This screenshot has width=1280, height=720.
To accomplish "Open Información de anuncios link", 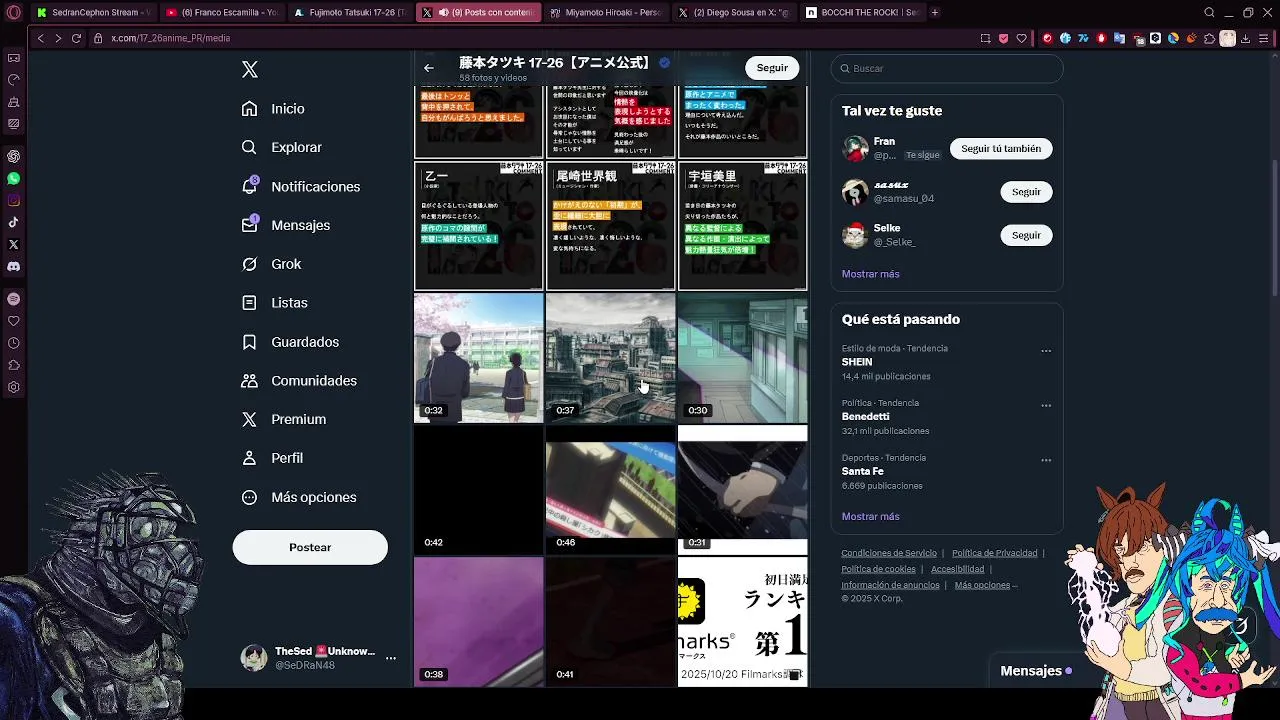I will [x=890, y=585].
